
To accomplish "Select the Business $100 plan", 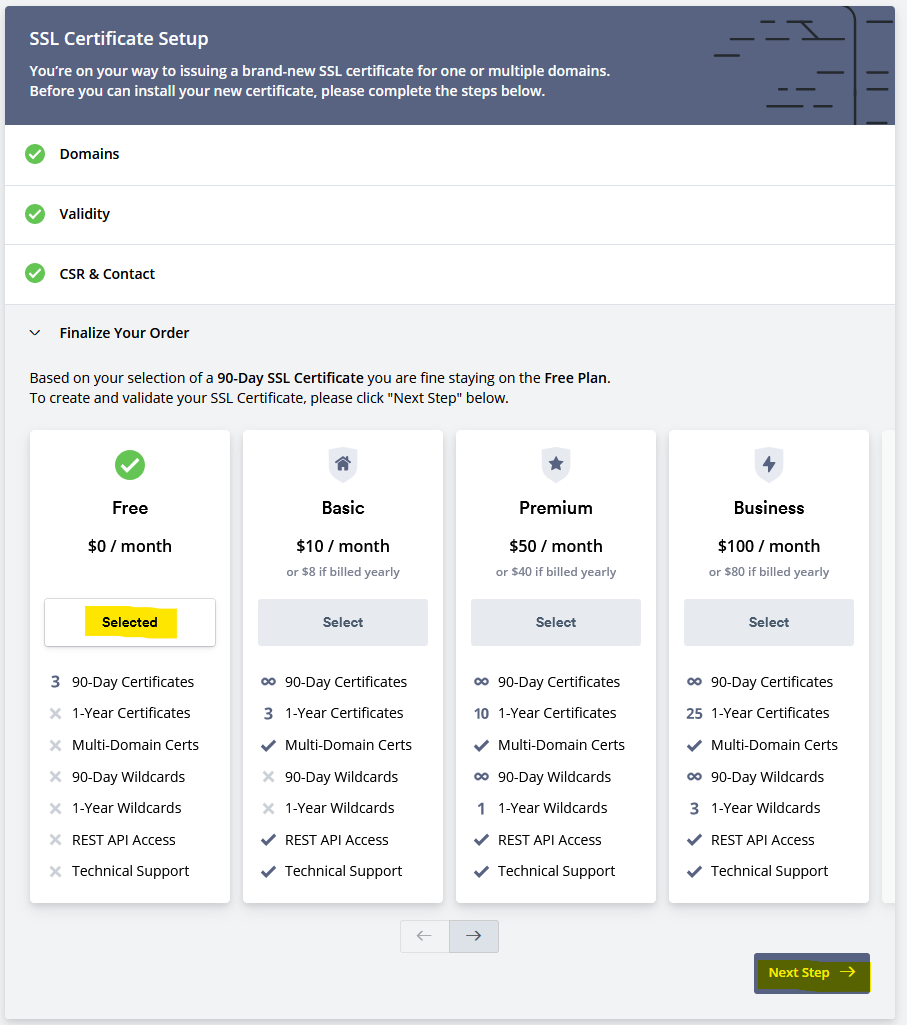I will coord(769,622).
